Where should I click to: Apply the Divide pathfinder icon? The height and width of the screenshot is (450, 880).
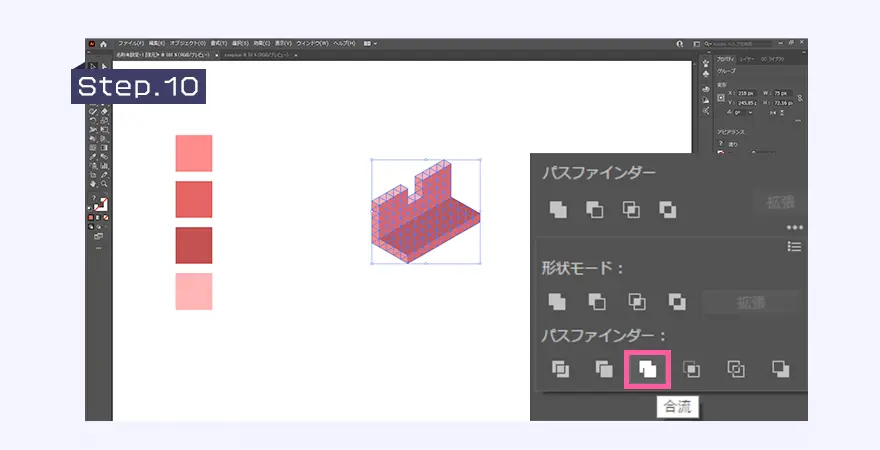pos(560,369)
